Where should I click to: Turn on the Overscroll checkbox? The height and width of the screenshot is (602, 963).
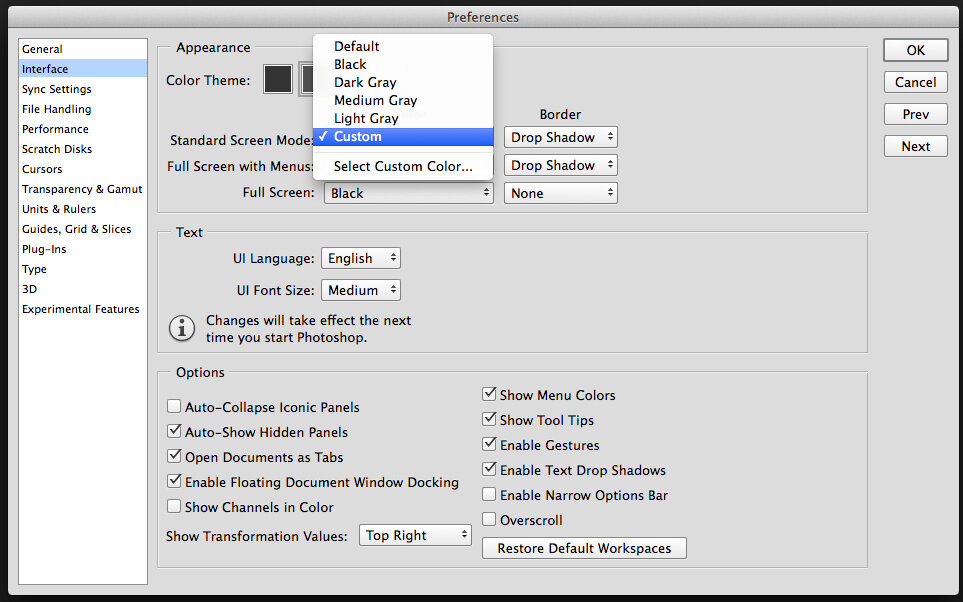click(x=489, y=520)
